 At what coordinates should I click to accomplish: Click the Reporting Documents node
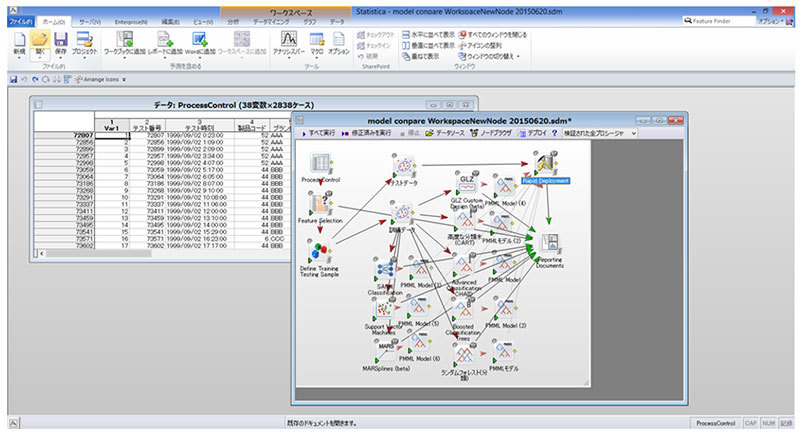[549, 242]
